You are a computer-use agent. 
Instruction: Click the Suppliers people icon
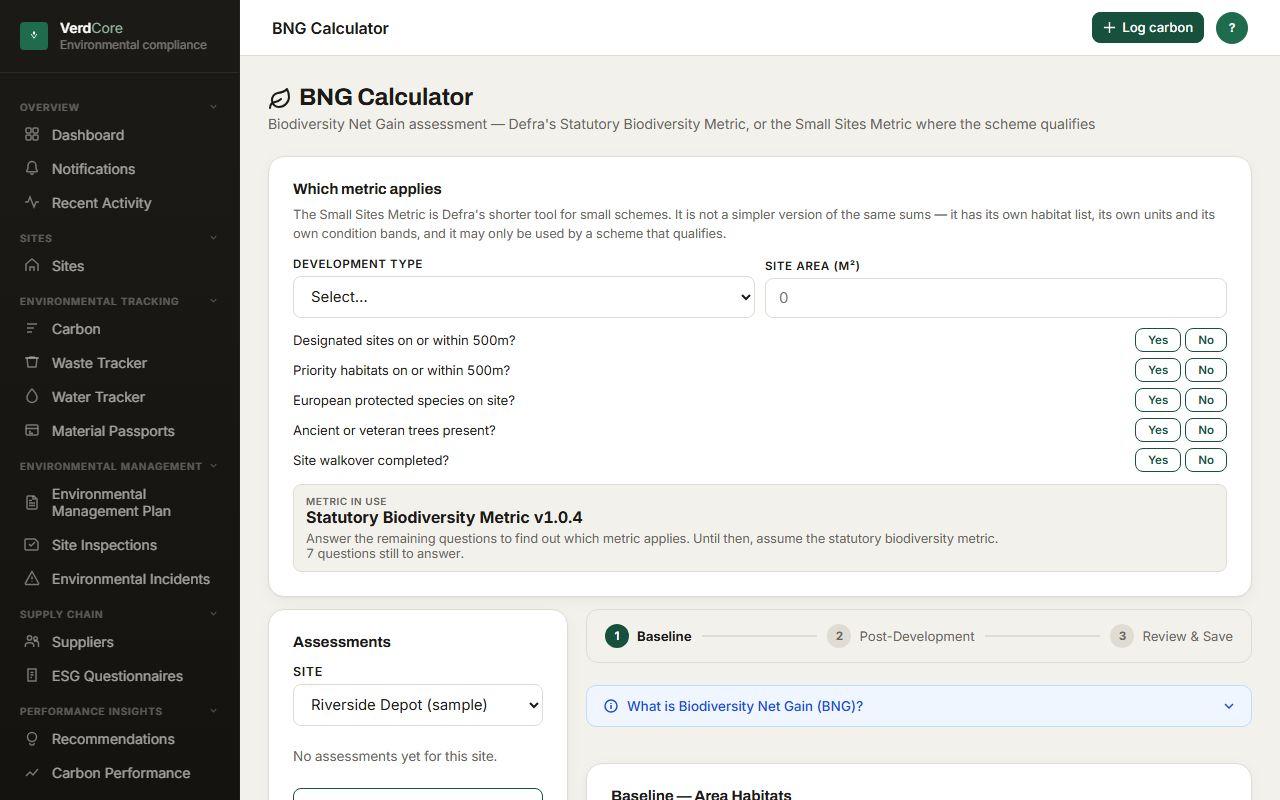(32, 642)
